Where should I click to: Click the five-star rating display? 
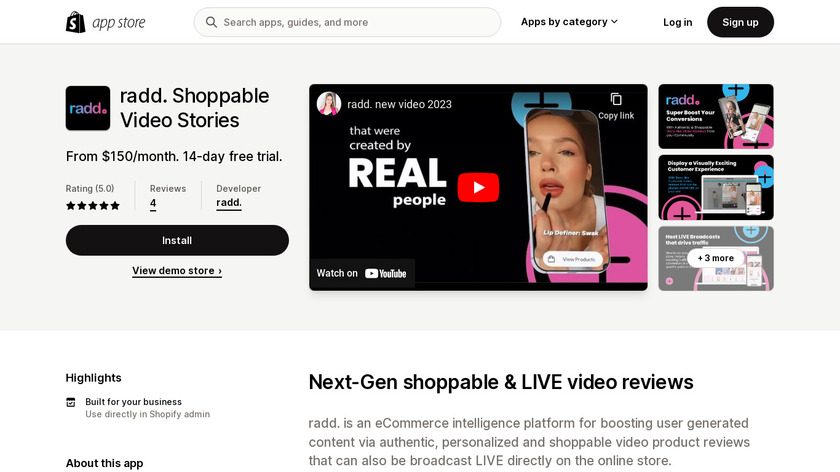point(93,206)
